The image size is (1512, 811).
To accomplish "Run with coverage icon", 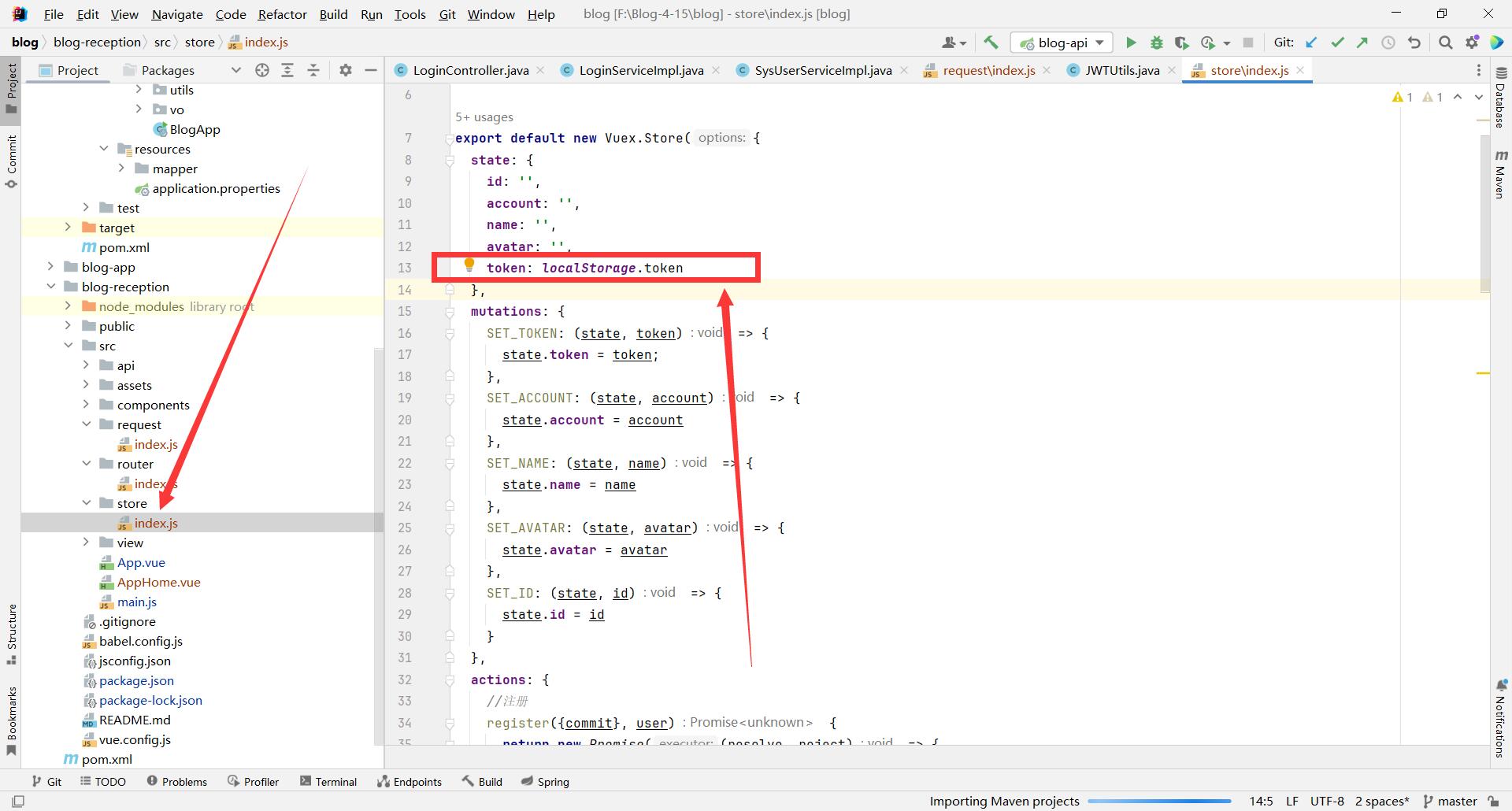I will tap(1181, 43).
